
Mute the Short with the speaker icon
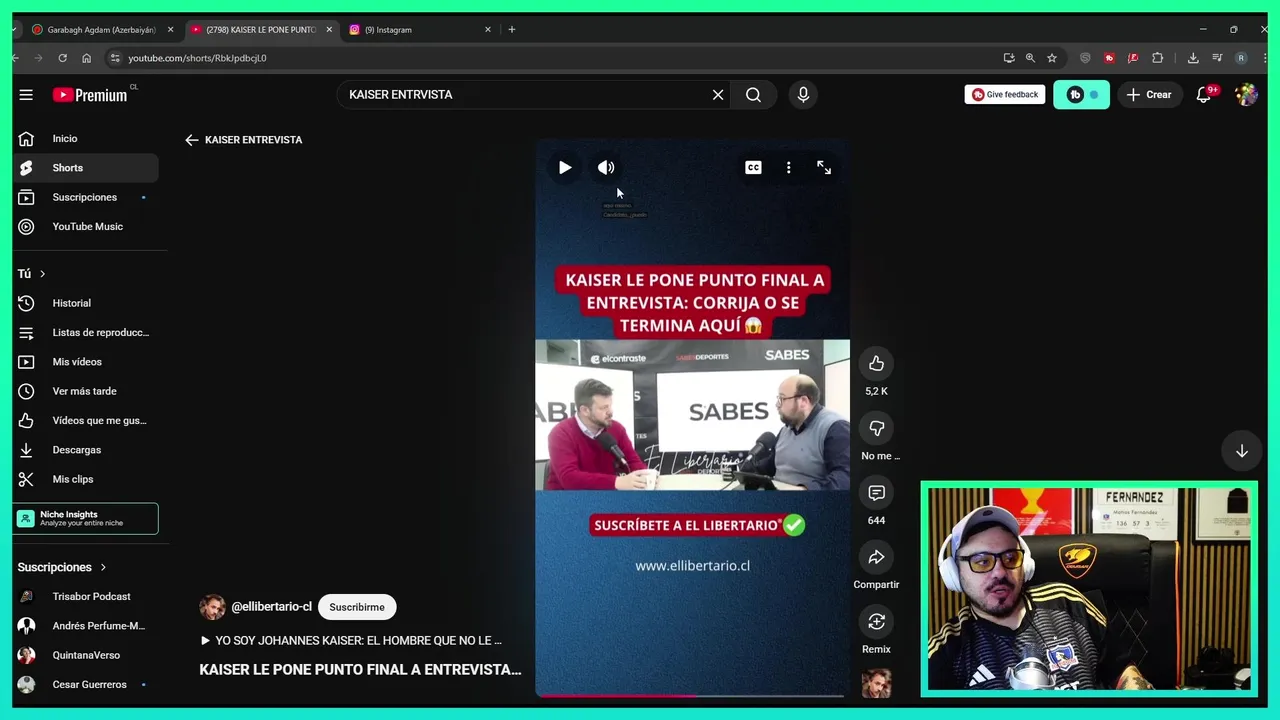(606, 168)
